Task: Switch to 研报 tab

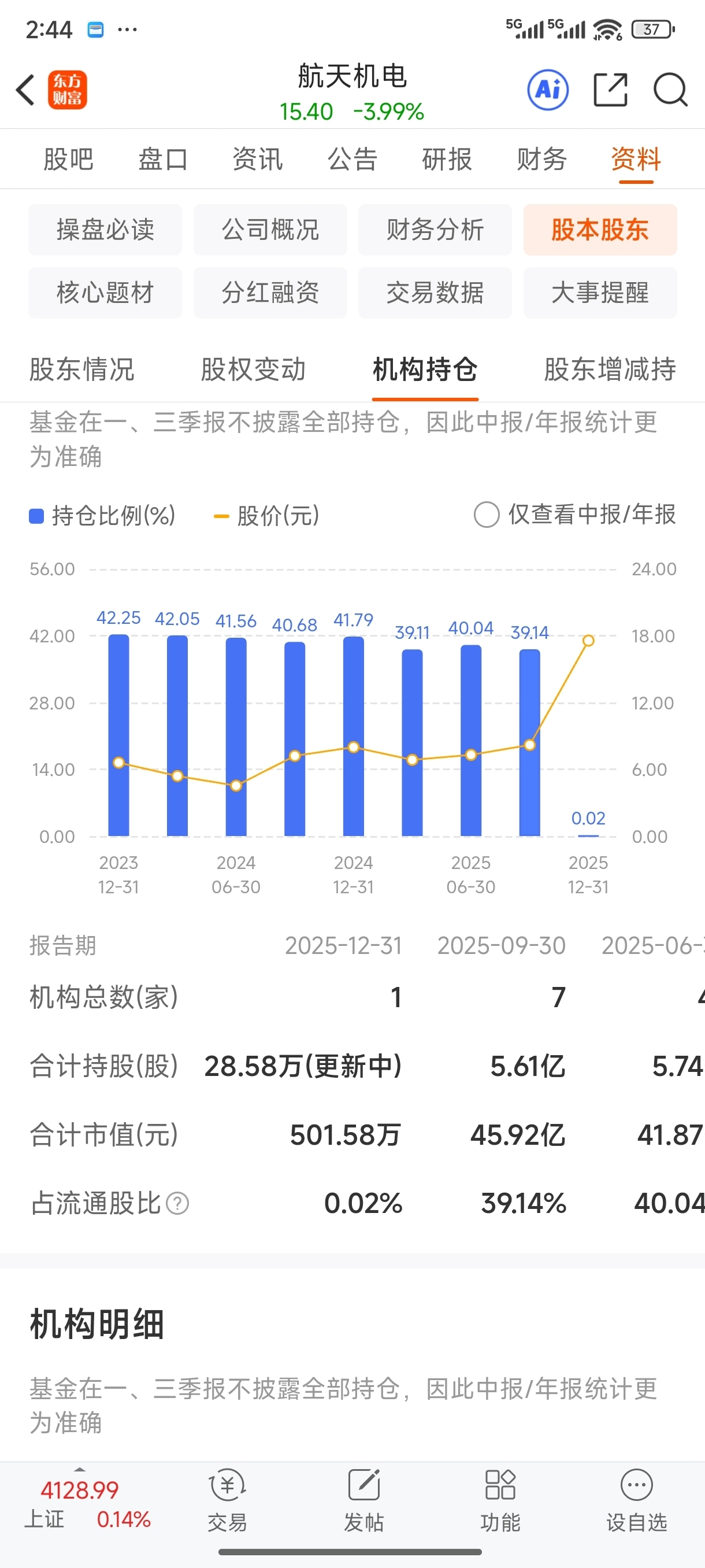Action: point(447,160)
